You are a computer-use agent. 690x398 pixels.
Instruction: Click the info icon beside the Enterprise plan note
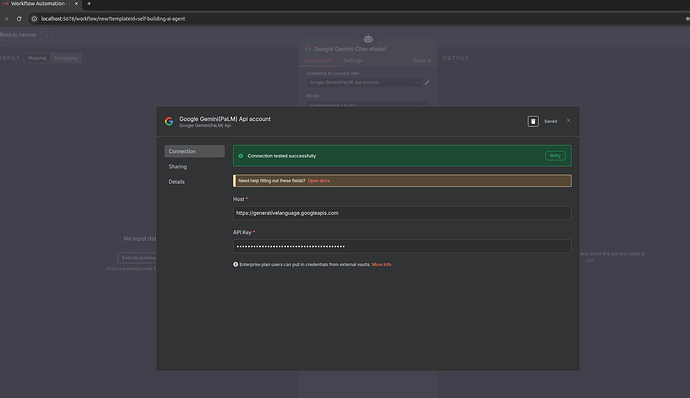tap(235, 265)
